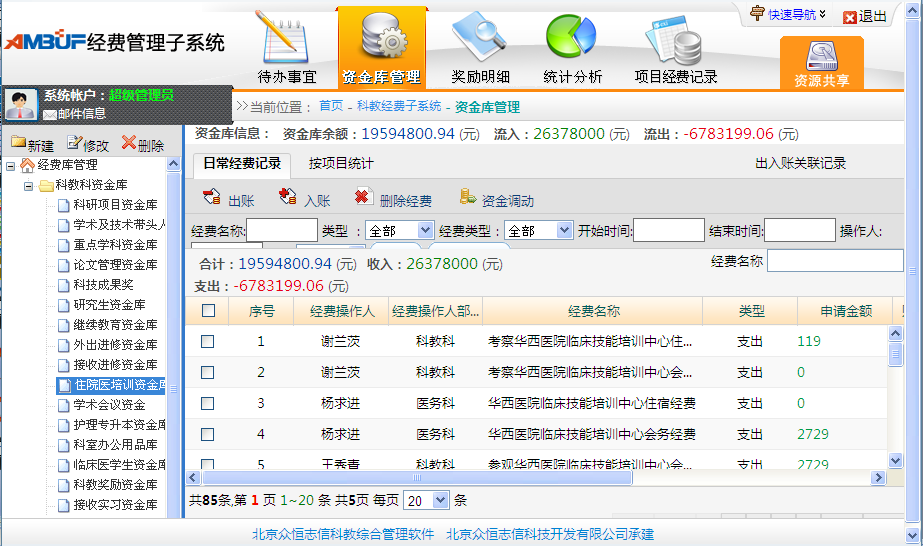Click the 入账 toolbar icon
This screenshot has width=923, height=546.
coord(288,198)
